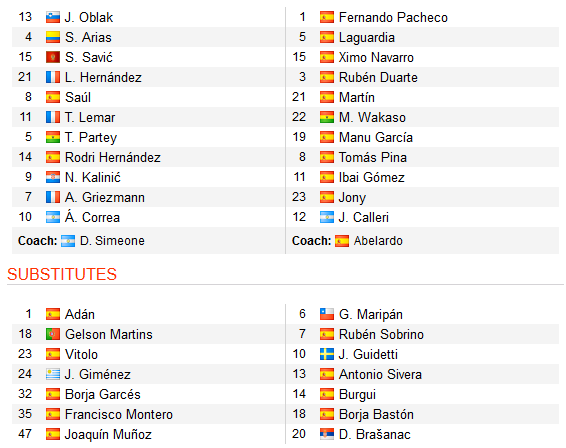Click the Sweden flag beside J. Guidetti
Viewport: 566px width, 448px height.
pos(327,354)
